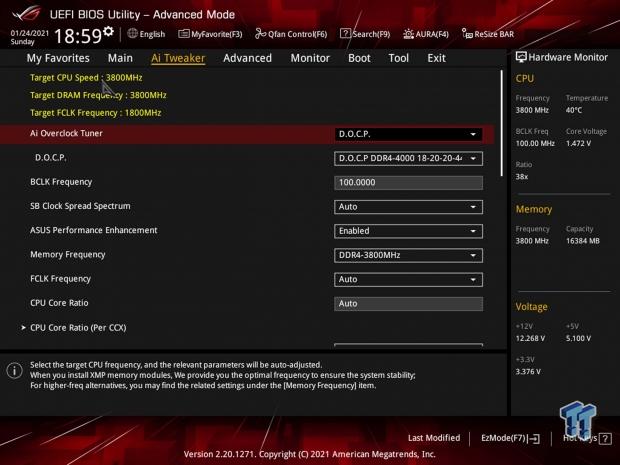Open the Monitor tab
The image size is (620, 465).
[x=310, y=58]
